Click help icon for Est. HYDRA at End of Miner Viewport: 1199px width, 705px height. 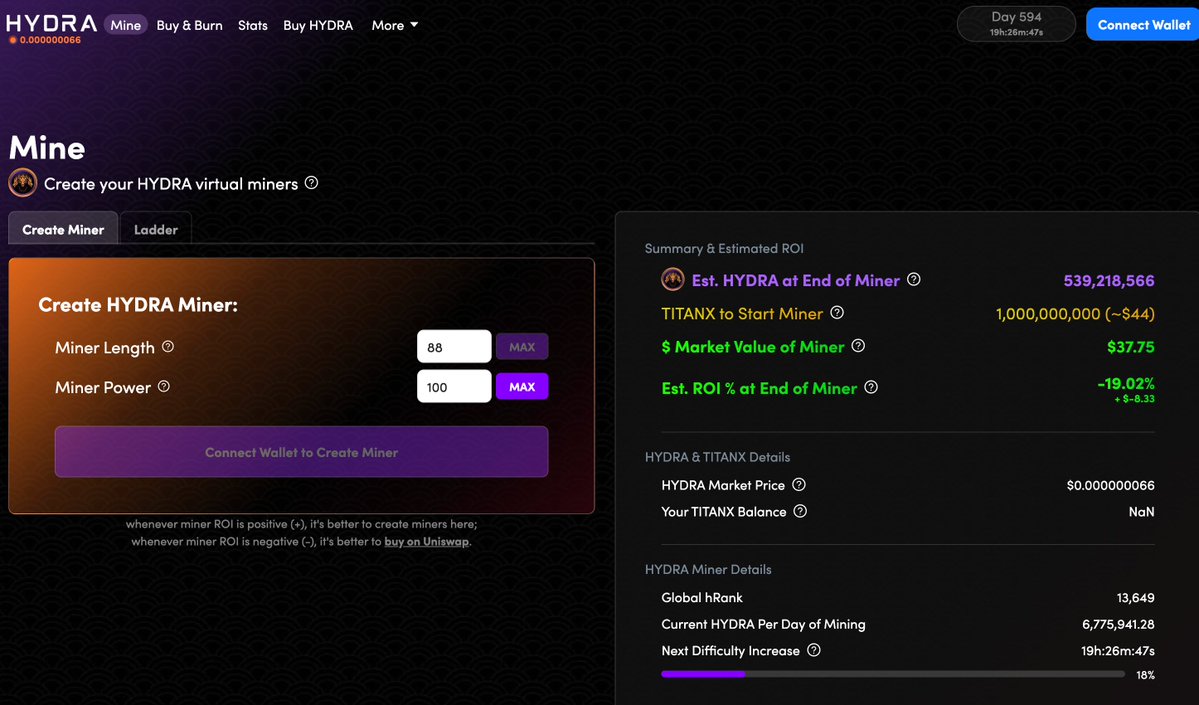[x=914, y=279]
